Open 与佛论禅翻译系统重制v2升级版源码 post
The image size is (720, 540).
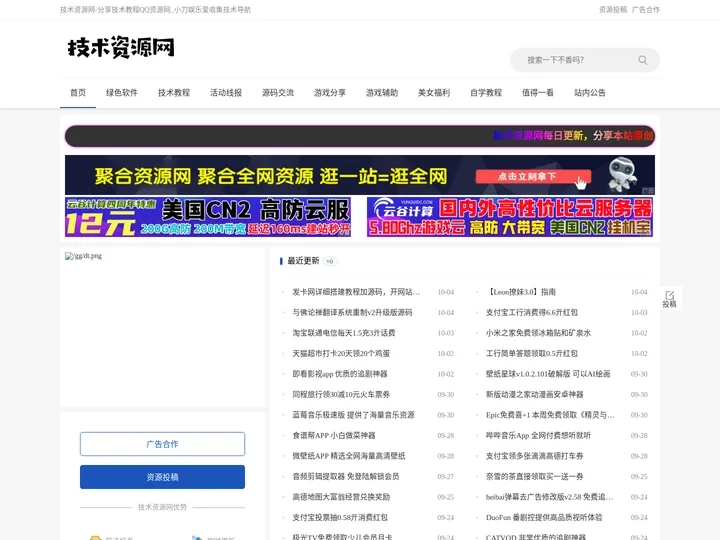(x=352, y=313)
